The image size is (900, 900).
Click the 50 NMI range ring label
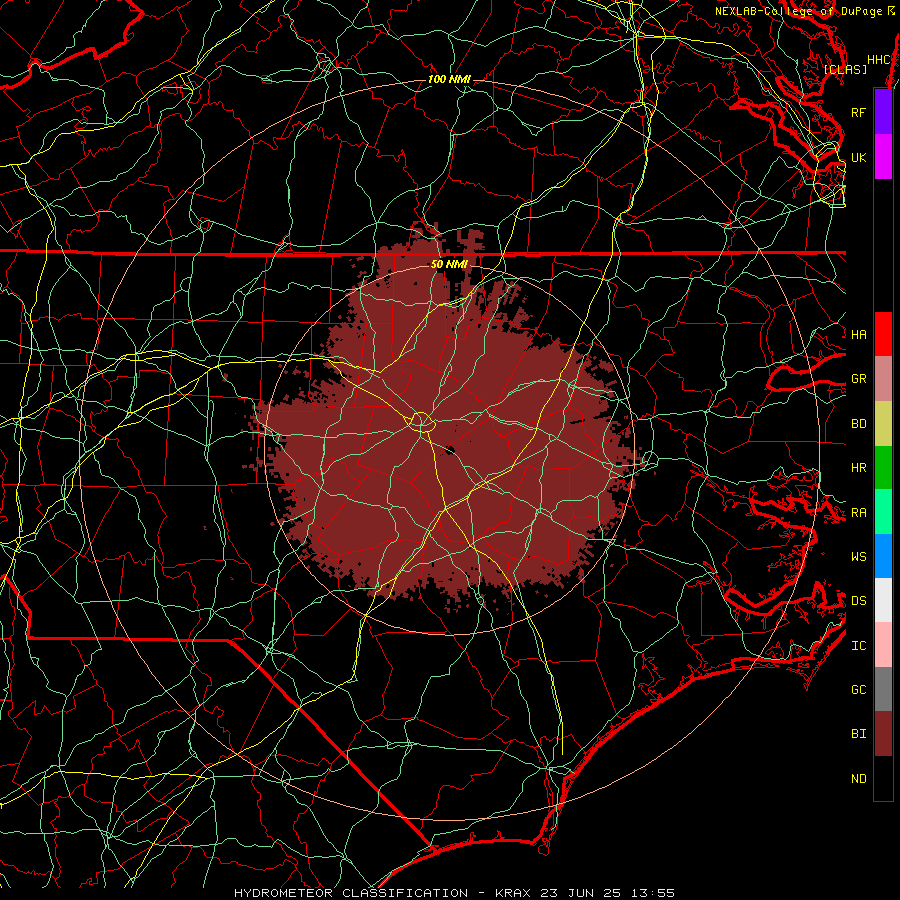click(x=449, y=264)
